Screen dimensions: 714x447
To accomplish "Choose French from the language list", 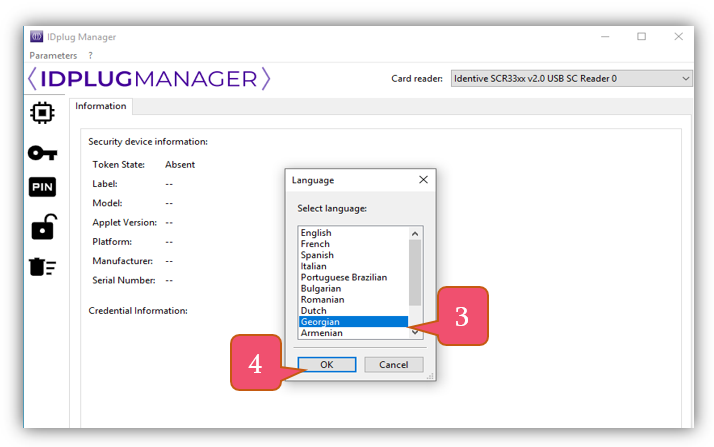I will (315, 244).
